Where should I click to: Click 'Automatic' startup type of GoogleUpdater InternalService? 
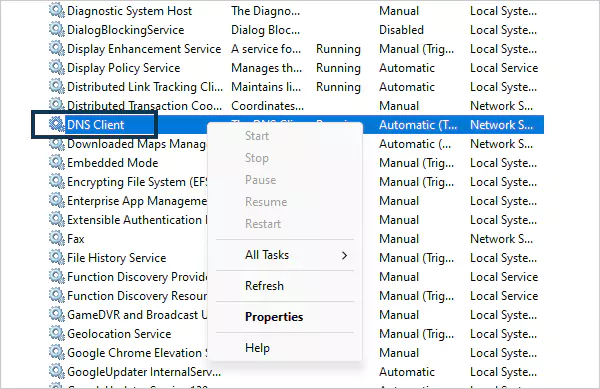(x=407, y=372)
